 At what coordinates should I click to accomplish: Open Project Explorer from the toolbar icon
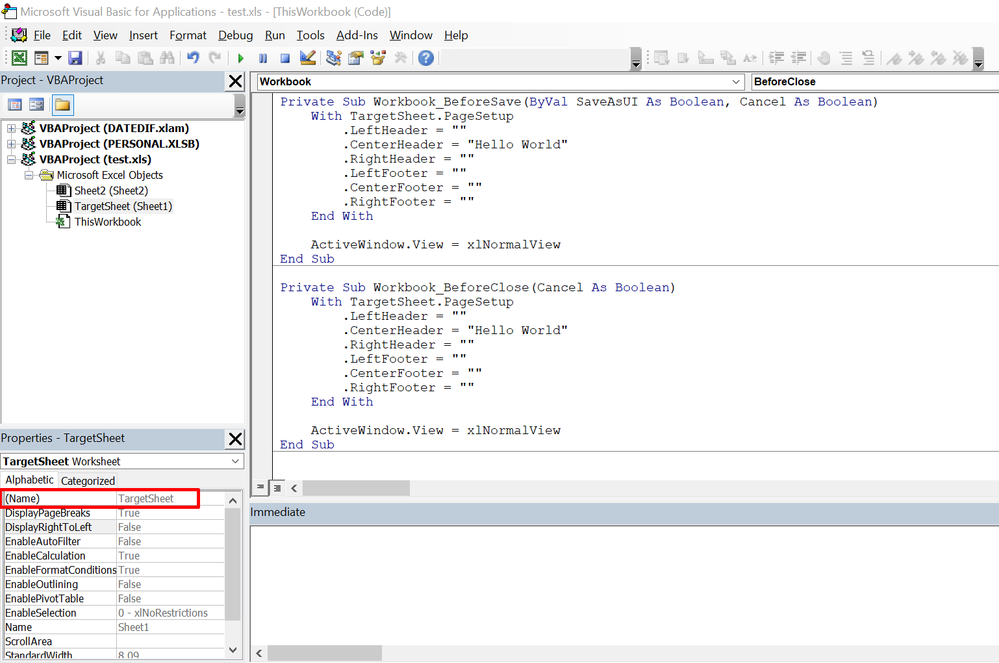333,58
